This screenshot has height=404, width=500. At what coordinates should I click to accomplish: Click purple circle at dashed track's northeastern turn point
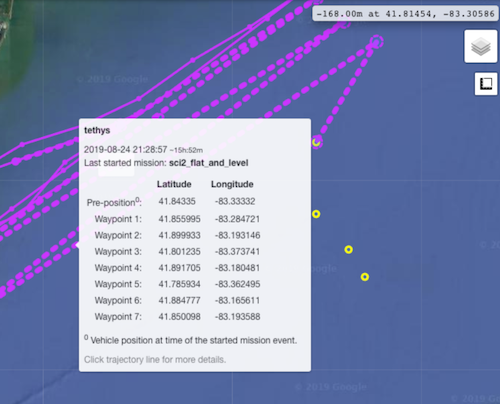tap(376, 42)
